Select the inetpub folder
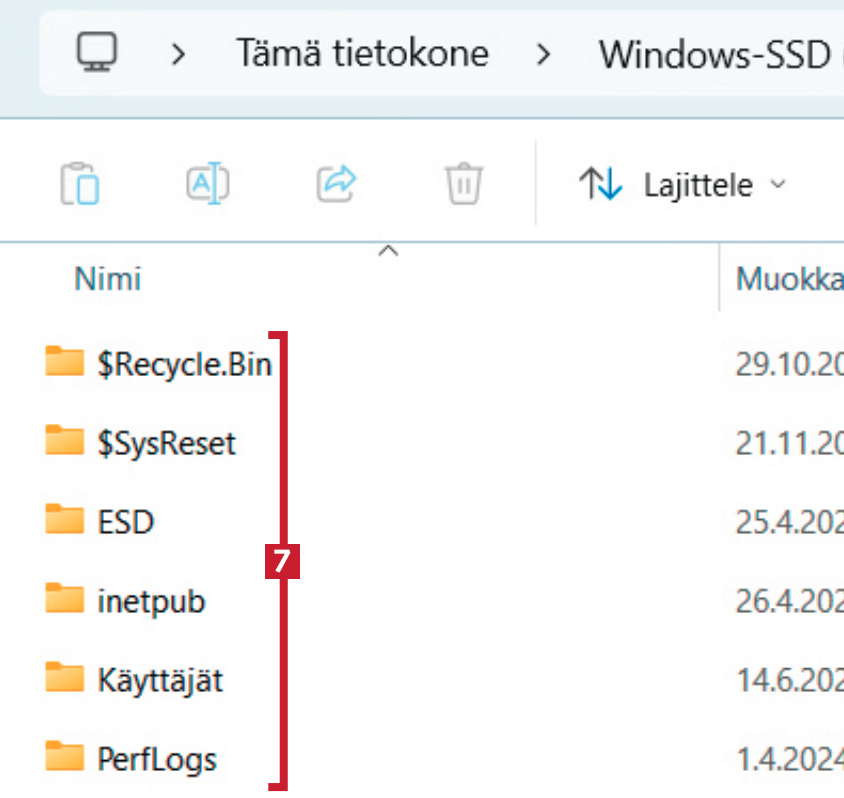This screenshot has width=844, height=798. click(x=152, y=601)
